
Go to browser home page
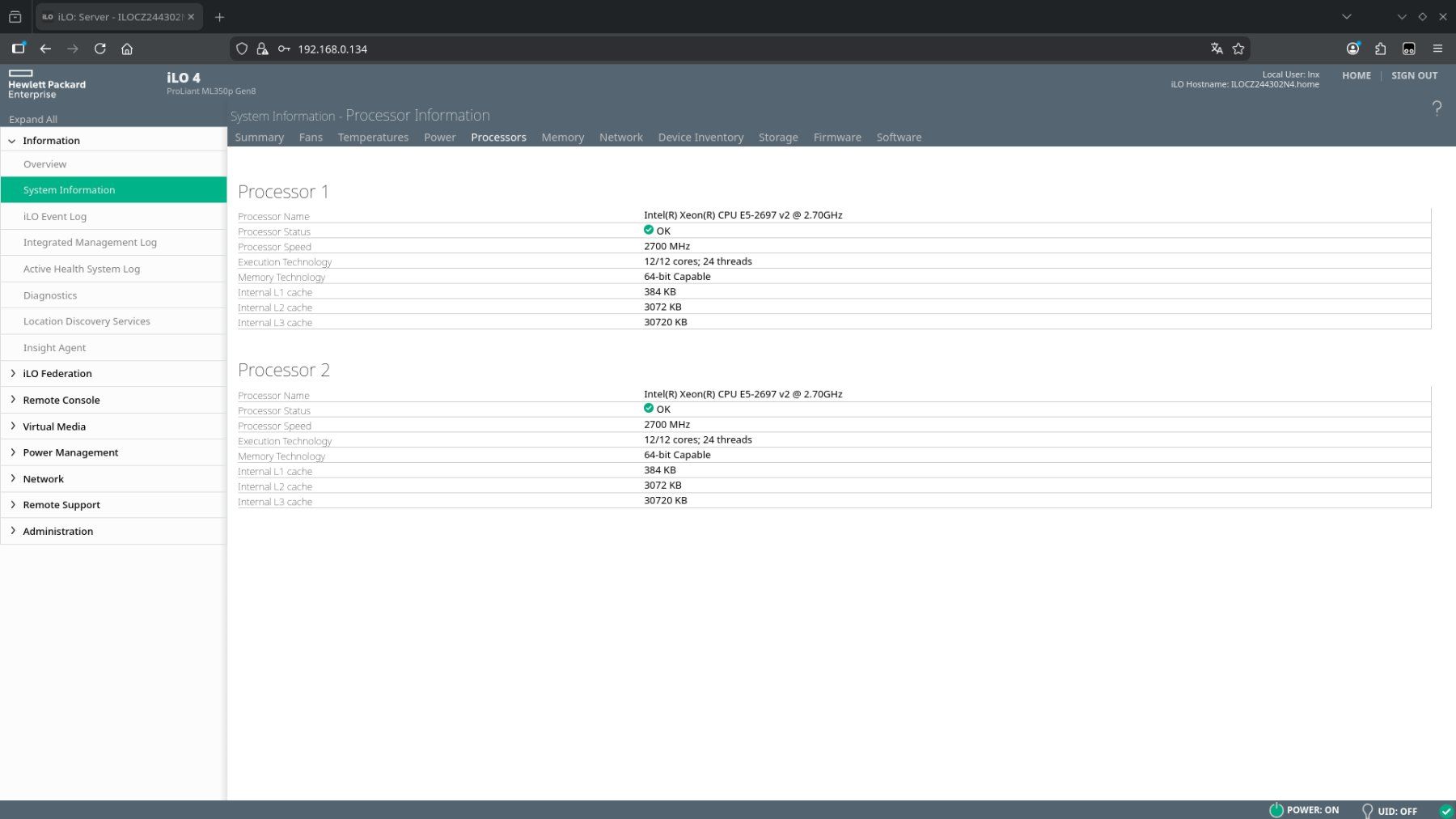pos(127,49)
